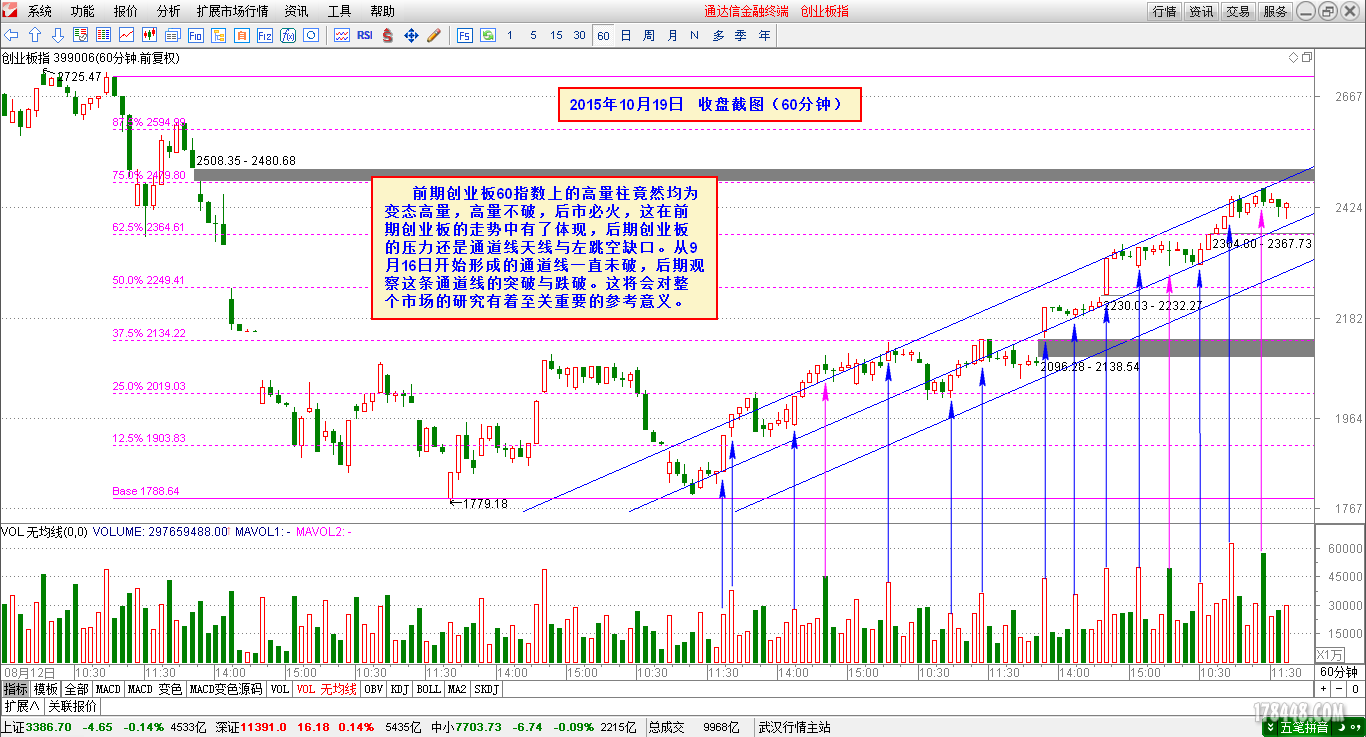Click the 服务 button

[x=1275, y=11]
